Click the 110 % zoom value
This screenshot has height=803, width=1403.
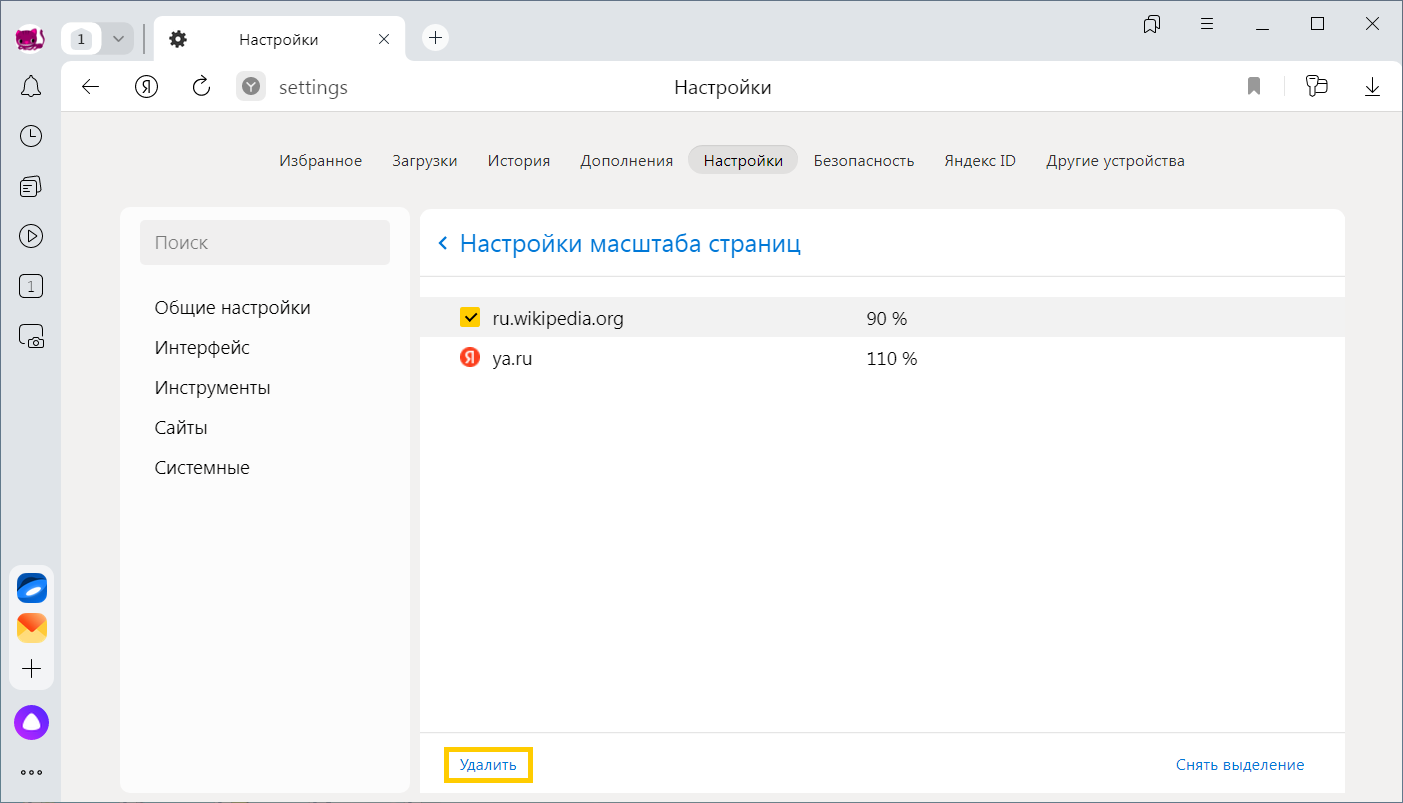coord(892,359)
